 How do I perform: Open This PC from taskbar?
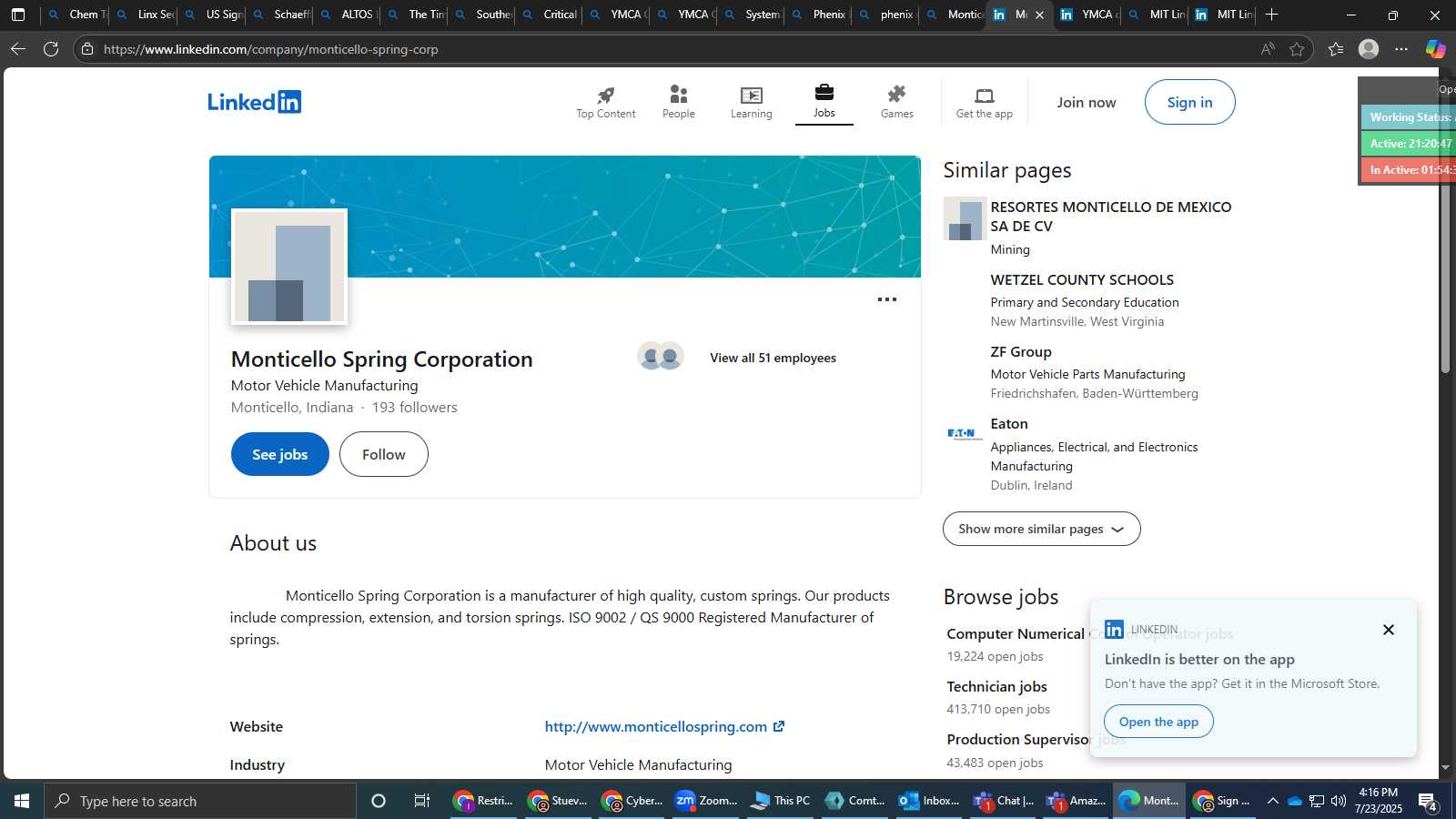[x=780, y=801]
